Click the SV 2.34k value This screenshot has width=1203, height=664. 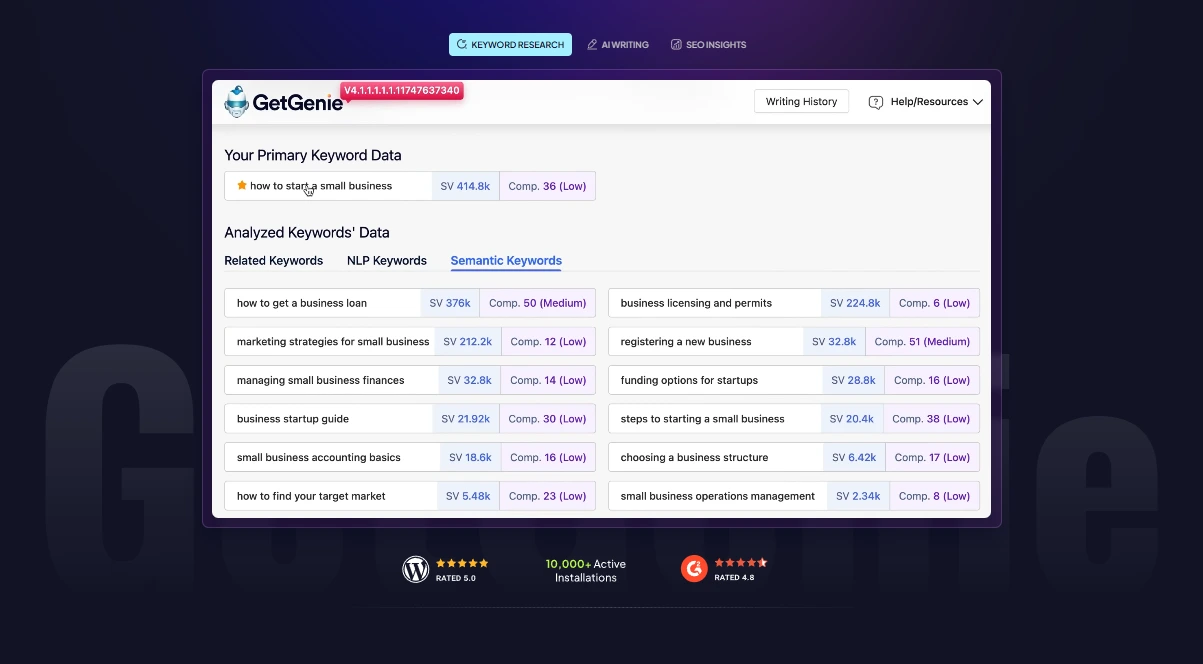coord(858,496)
